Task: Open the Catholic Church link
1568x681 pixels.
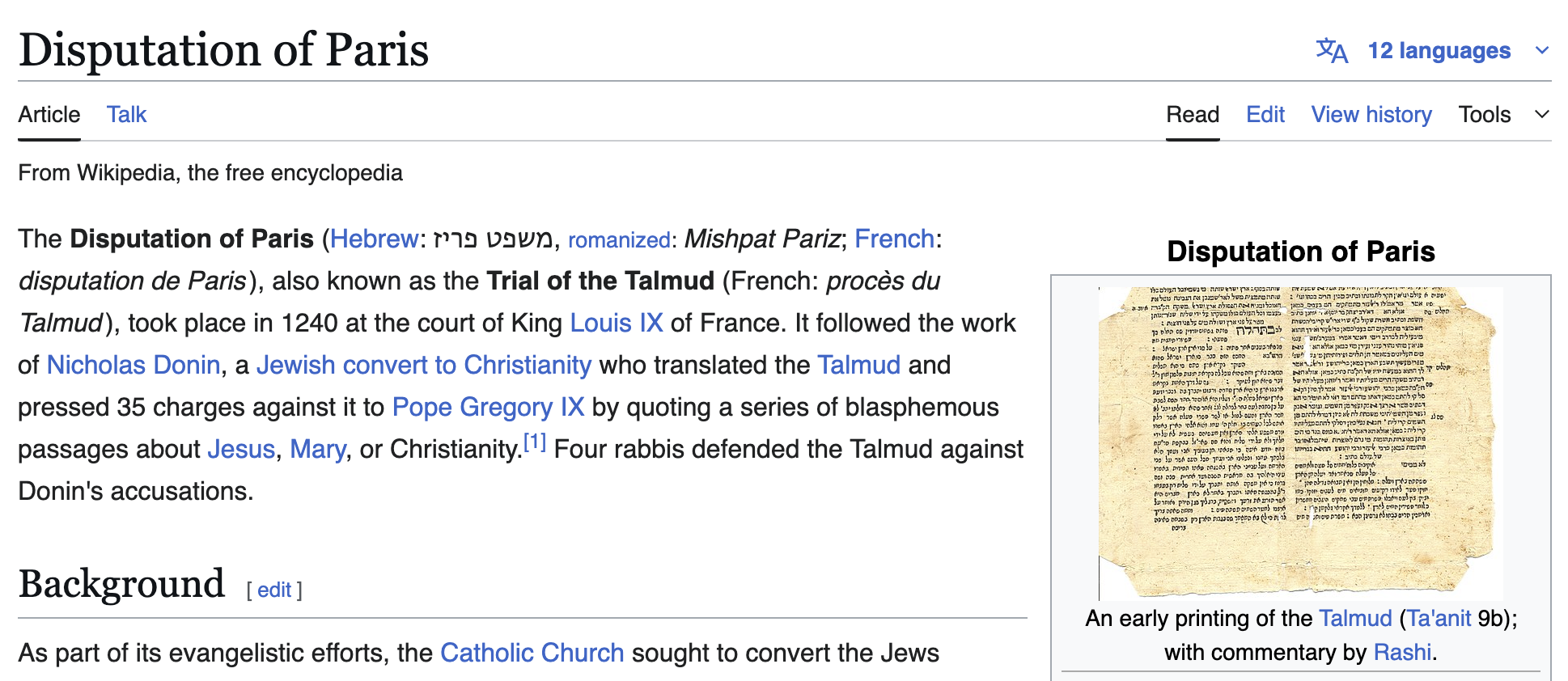Action: click(x=532, y=653)
